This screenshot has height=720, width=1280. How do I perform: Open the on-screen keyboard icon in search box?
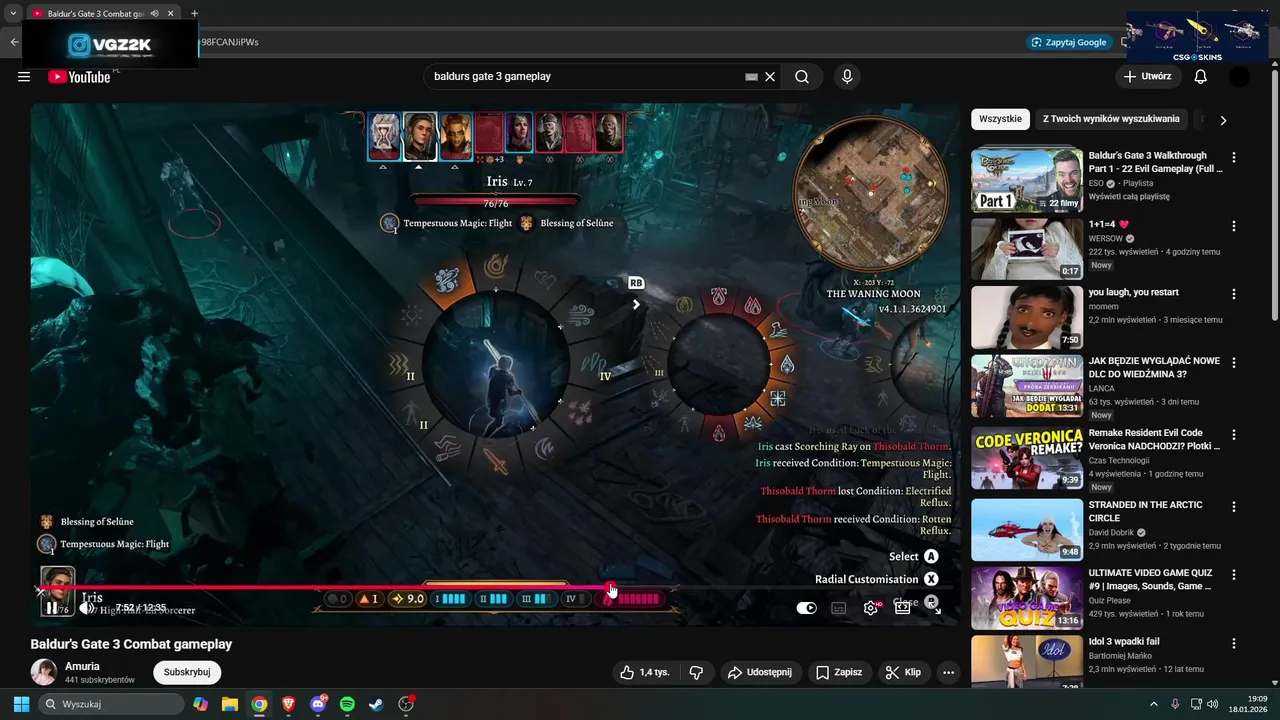pos(752,77)
